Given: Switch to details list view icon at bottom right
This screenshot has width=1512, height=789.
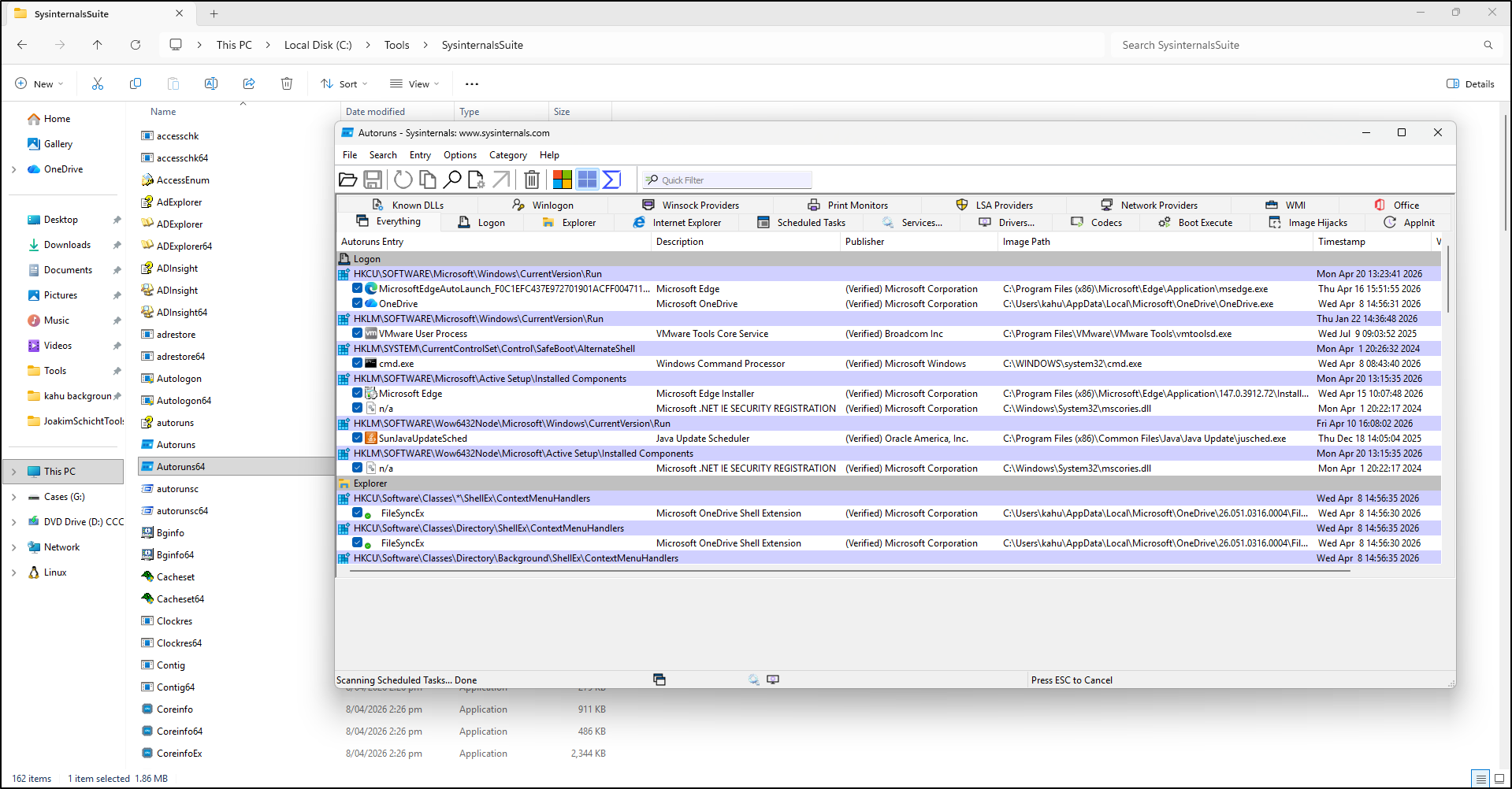Looking at the screenshot, I should click(1481, 779).
